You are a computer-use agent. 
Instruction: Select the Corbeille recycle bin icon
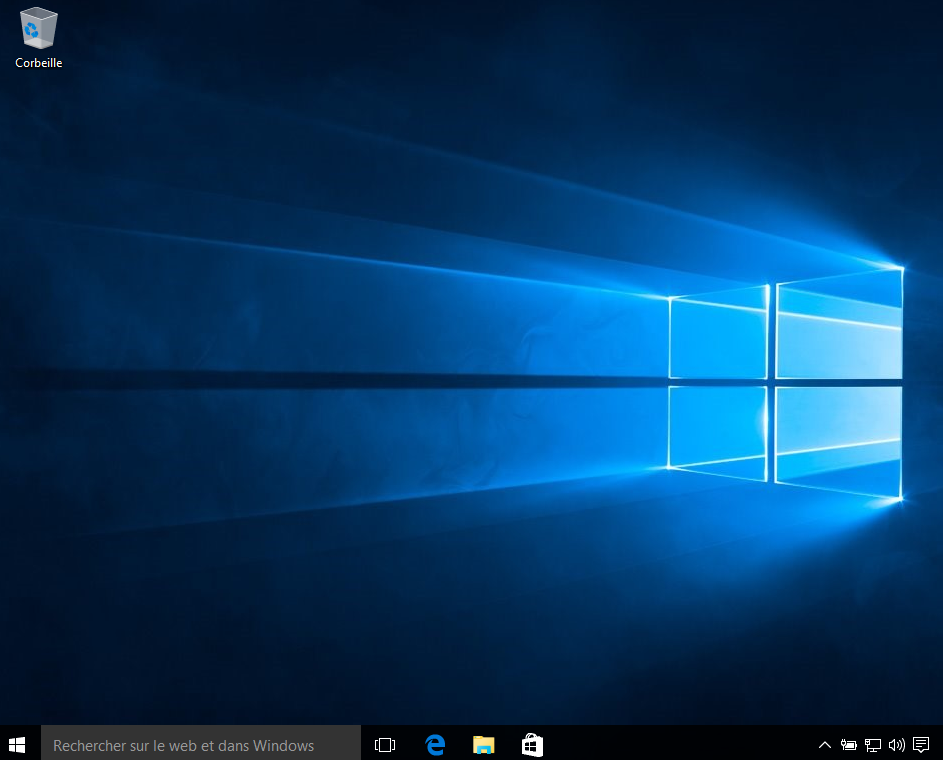pos(38,37)
